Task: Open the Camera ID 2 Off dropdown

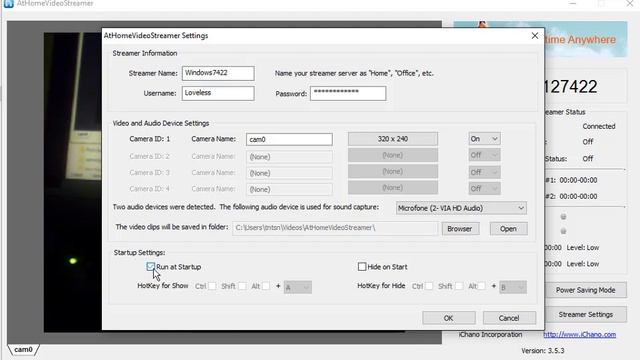Action: (484, 155)
